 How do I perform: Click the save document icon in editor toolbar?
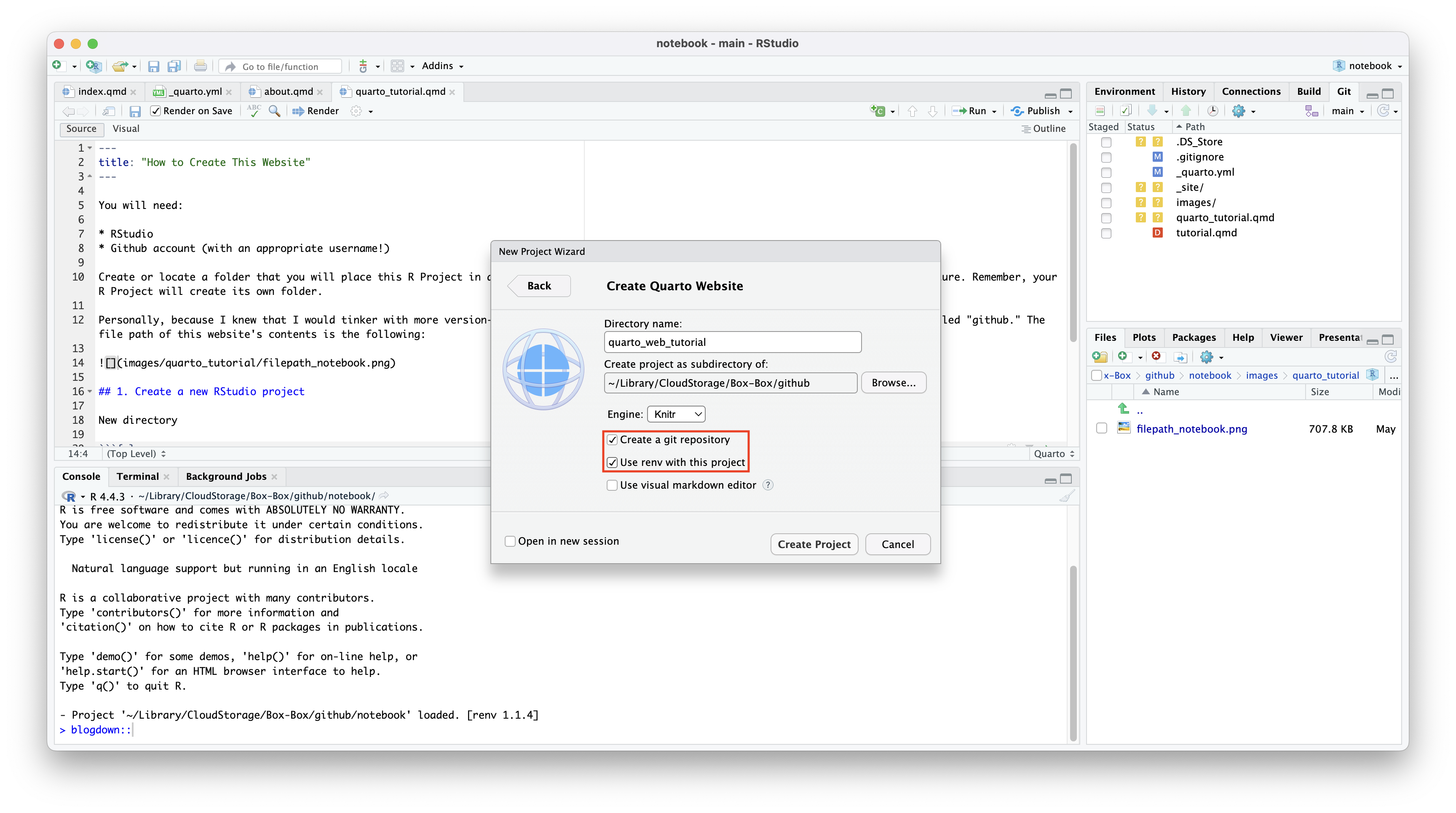[134, 111]
